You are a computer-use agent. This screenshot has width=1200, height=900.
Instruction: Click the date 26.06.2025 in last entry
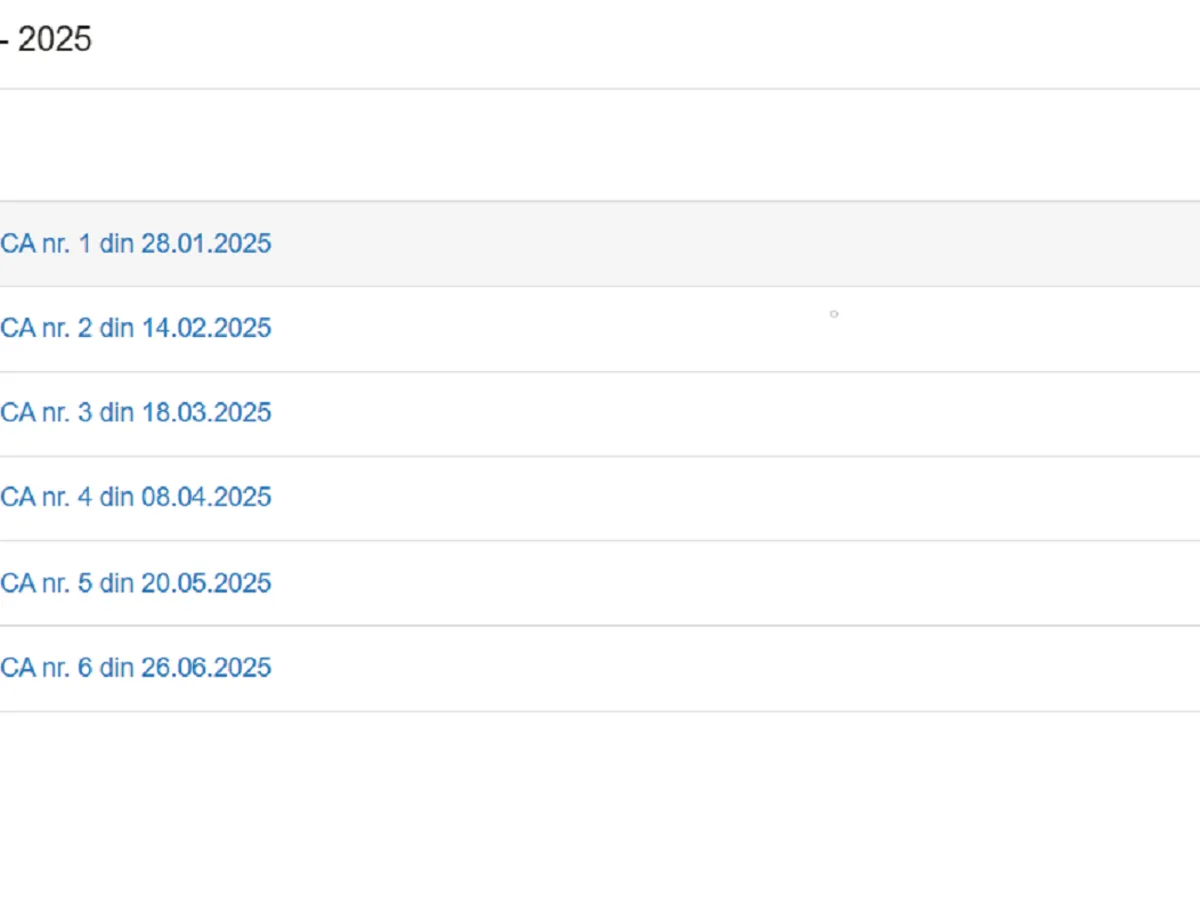(206, 668)
